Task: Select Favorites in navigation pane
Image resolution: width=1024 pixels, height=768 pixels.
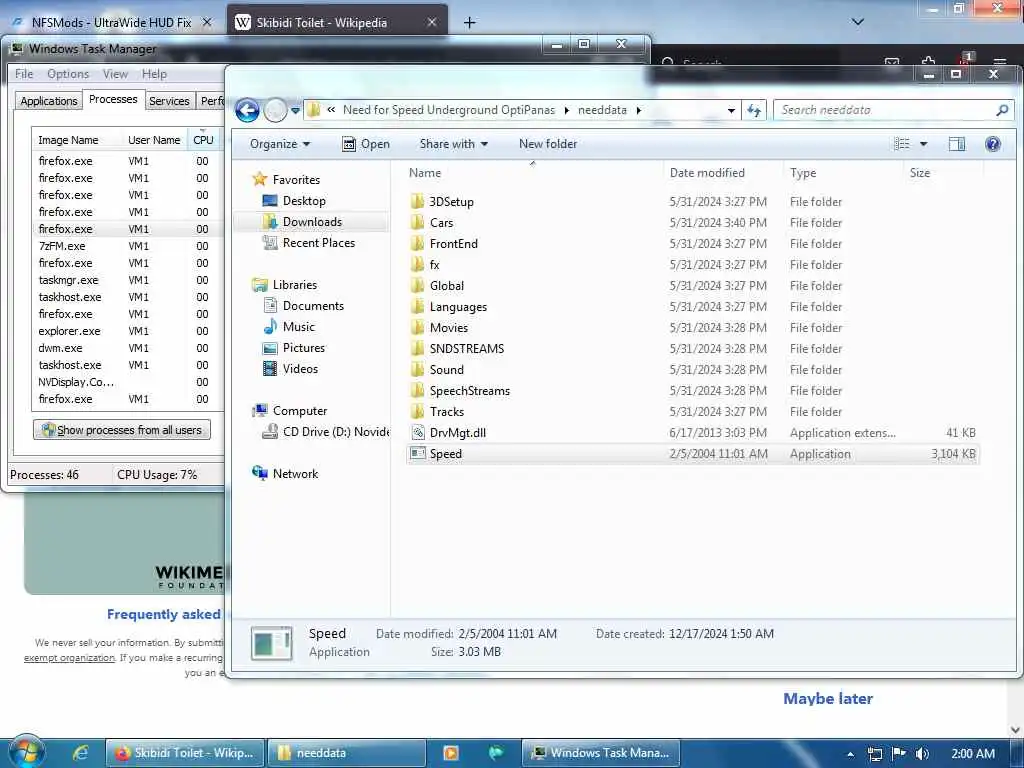Action: 296,180
